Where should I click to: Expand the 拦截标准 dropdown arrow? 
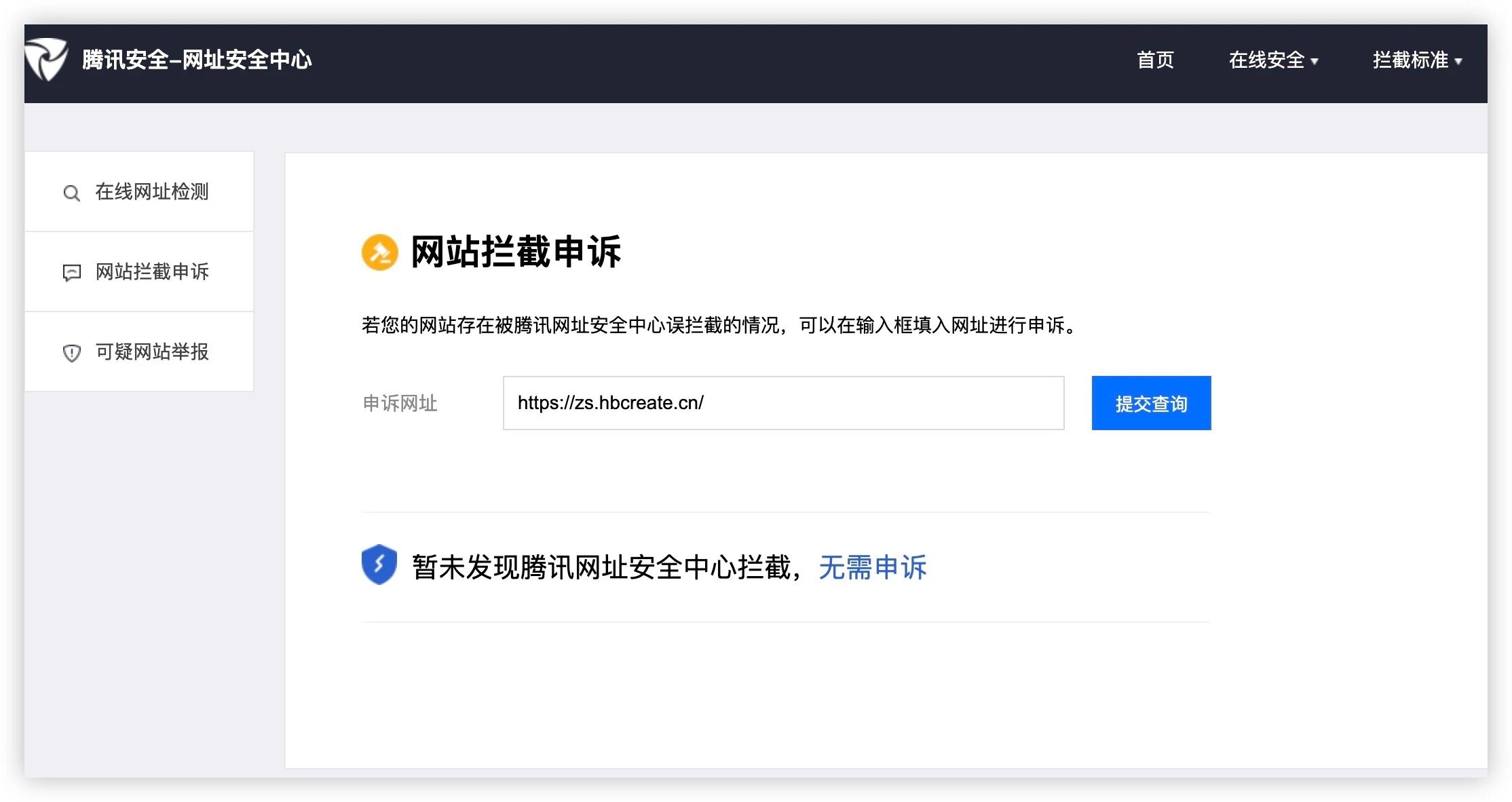click(x=1458, y=61)
